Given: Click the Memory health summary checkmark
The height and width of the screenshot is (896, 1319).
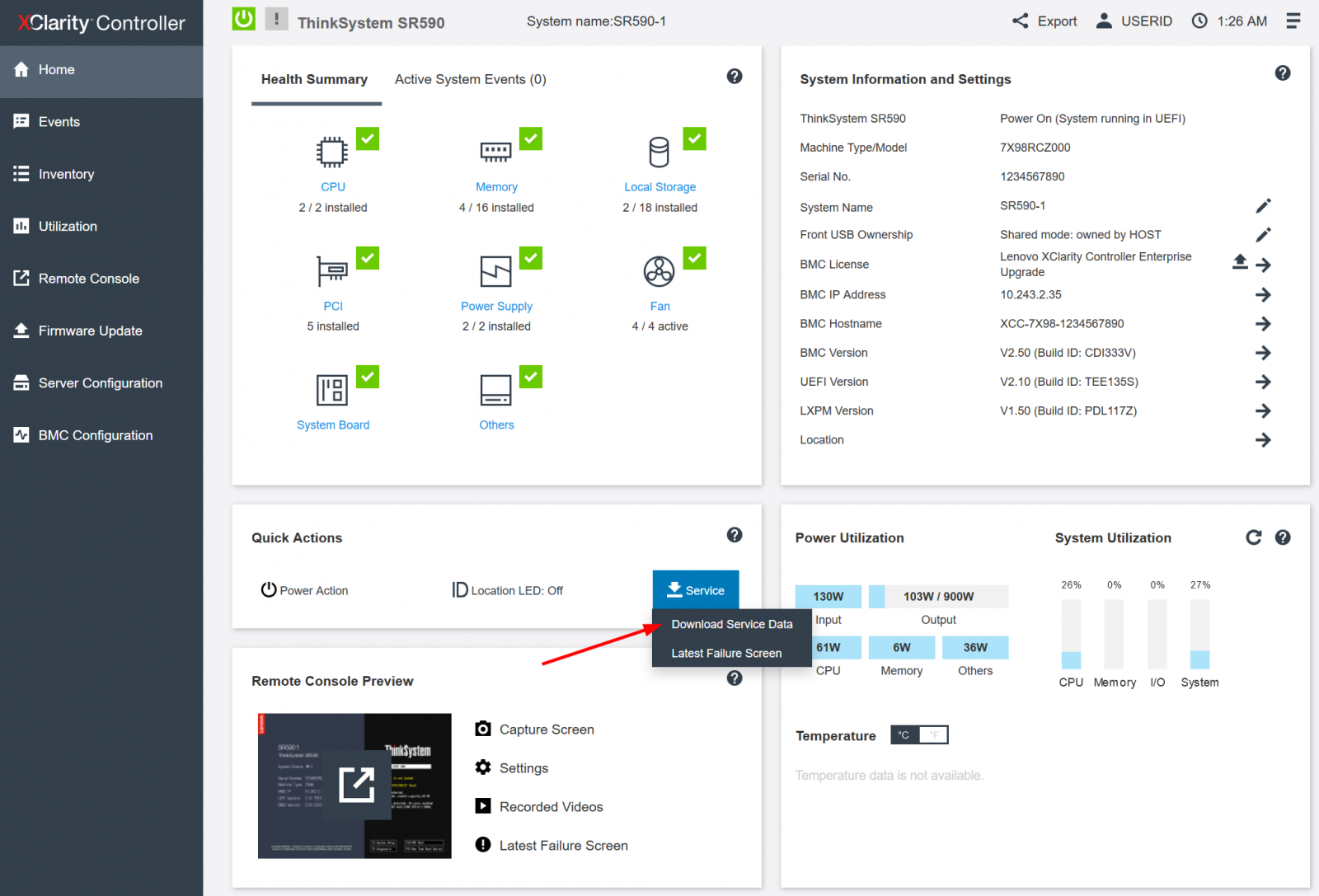Looking at the screenshot, I should pos(530,138).
